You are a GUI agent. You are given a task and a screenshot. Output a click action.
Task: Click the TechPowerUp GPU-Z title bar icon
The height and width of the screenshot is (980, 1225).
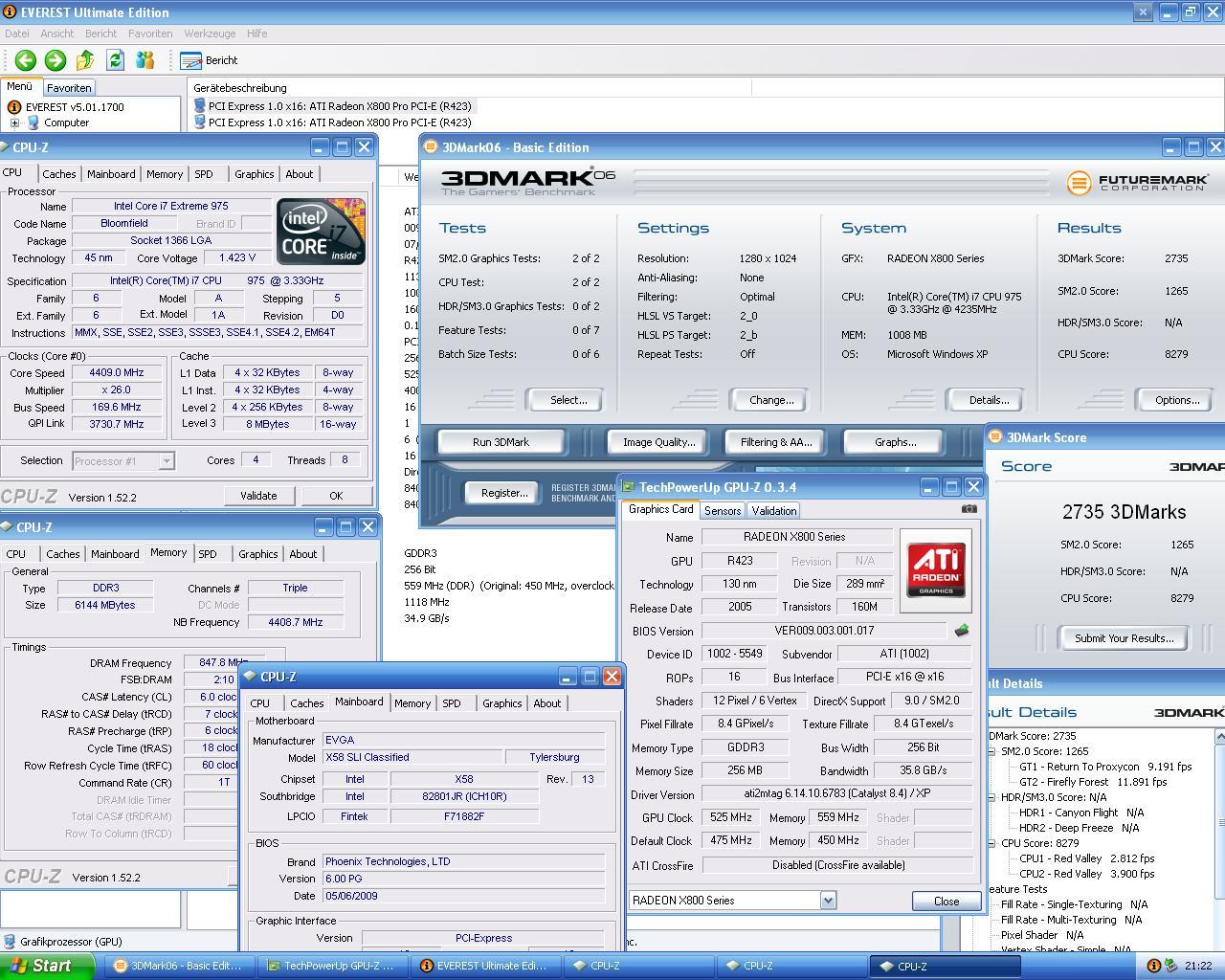pos(628,487)
